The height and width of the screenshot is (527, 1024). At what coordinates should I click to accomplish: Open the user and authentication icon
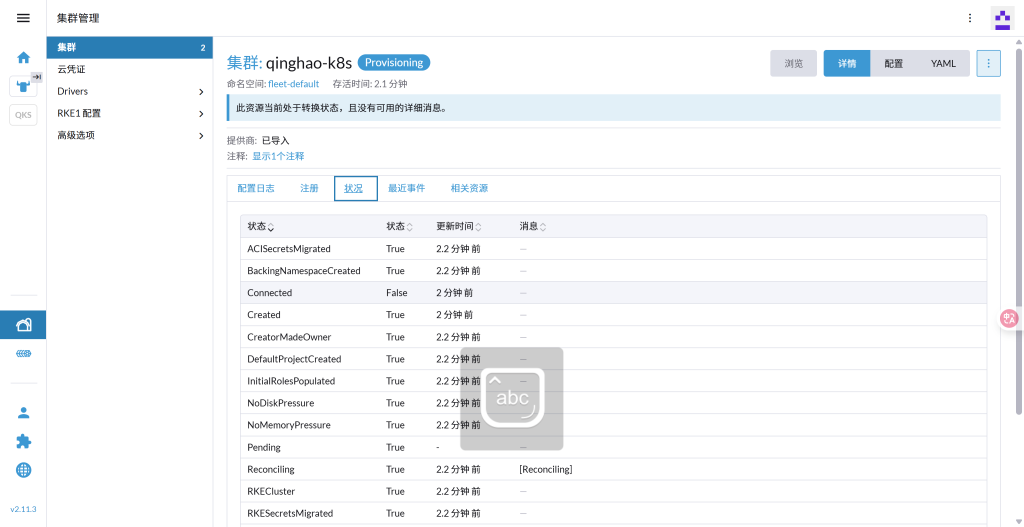pos(23,412)
